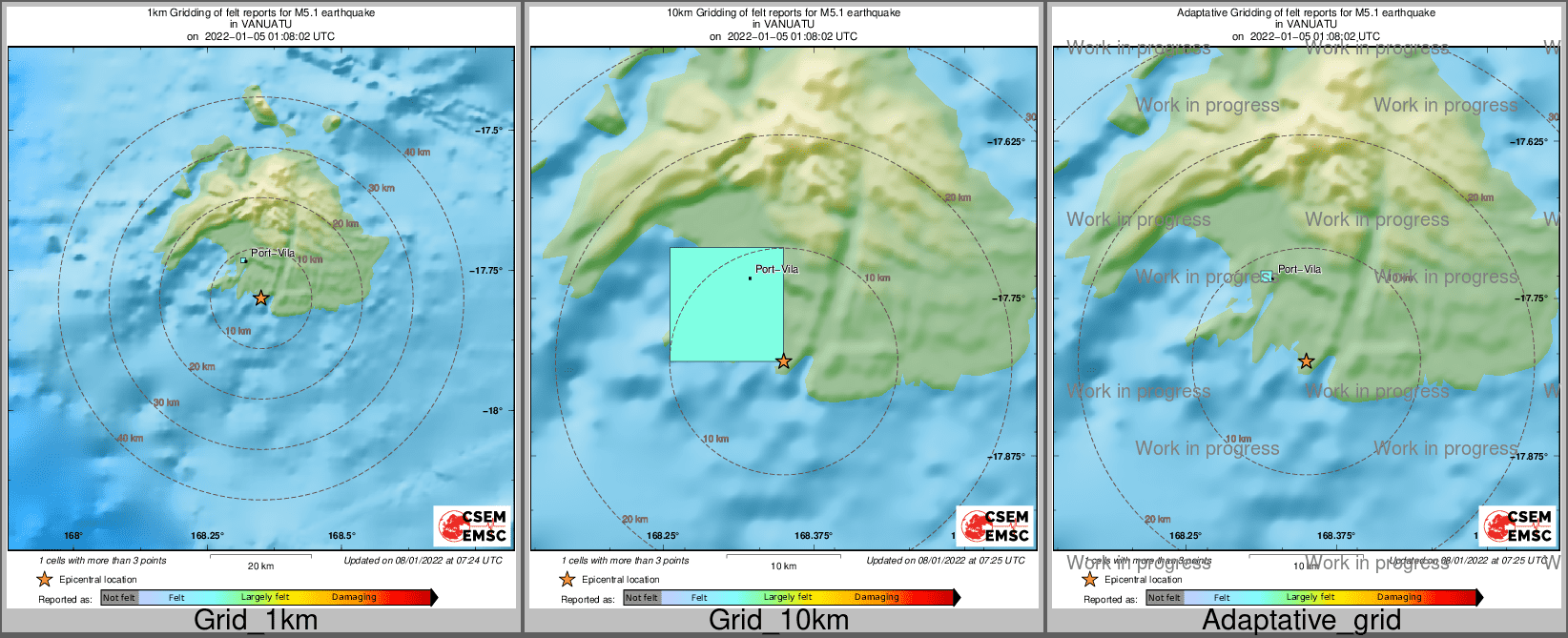The height and width of the screenshot is (638, 1568).
Task: Click the Port-Vila label on the Grid_10km map
Action: pyautogui.click(x=776, y=269)
